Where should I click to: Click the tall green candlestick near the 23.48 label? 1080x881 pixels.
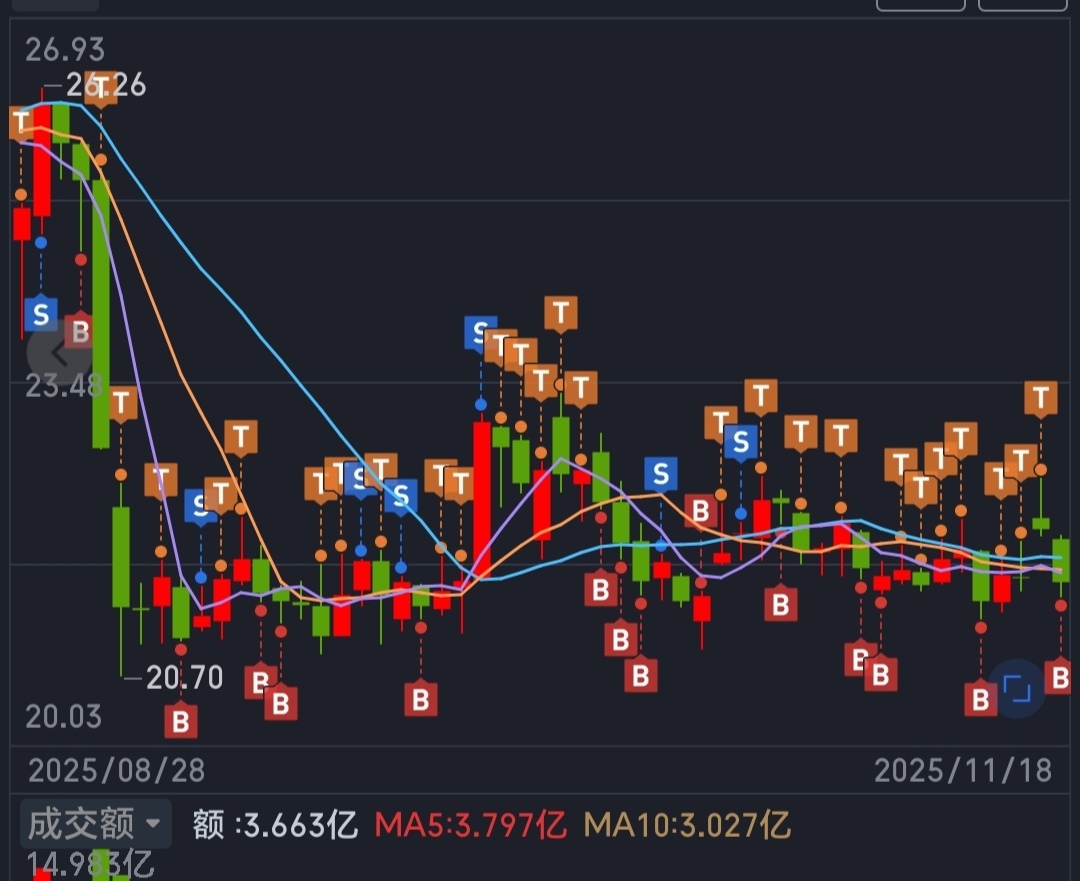coord(101,314)
